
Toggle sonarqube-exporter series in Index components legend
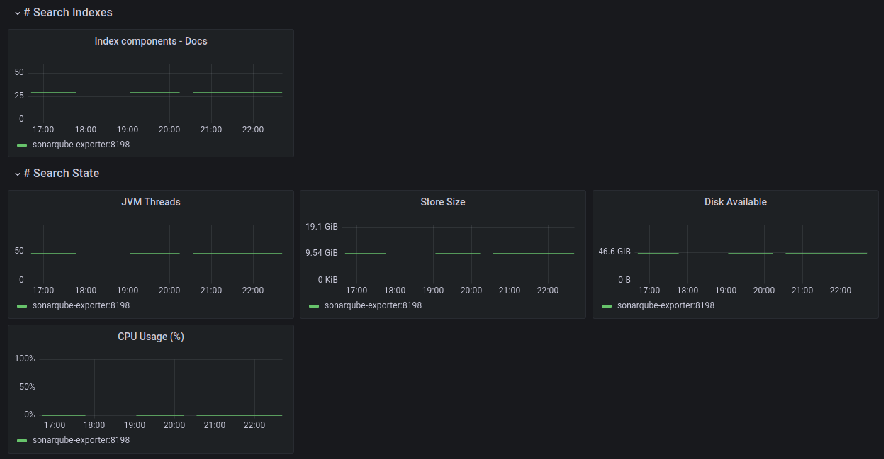click(x=81, y=145)
